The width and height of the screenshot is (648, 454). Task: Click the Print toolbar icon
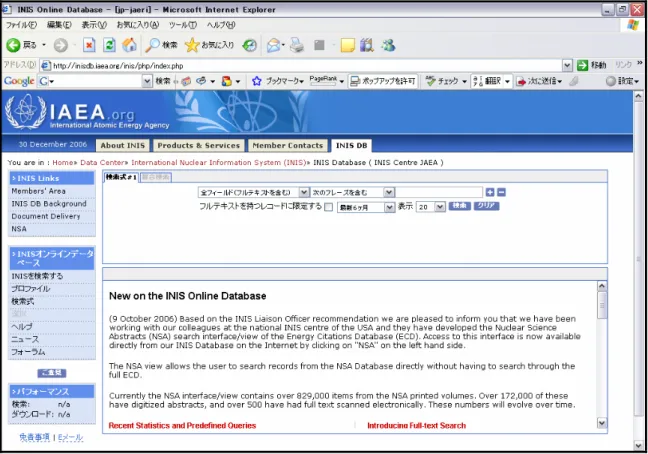[x=296, y=45]
